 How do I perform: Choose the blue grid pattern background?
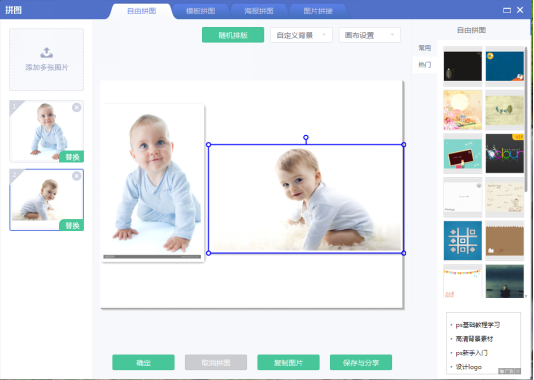point(463,241)
